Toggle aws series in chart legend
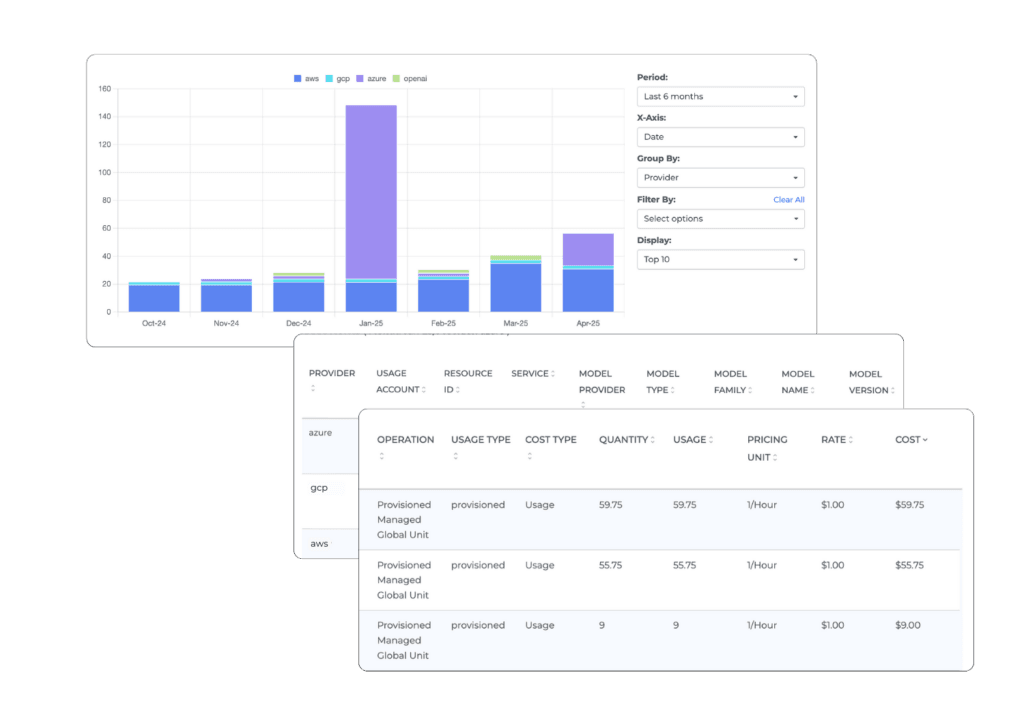Screen dimensions: 1024x724 (x=306, y=78)
